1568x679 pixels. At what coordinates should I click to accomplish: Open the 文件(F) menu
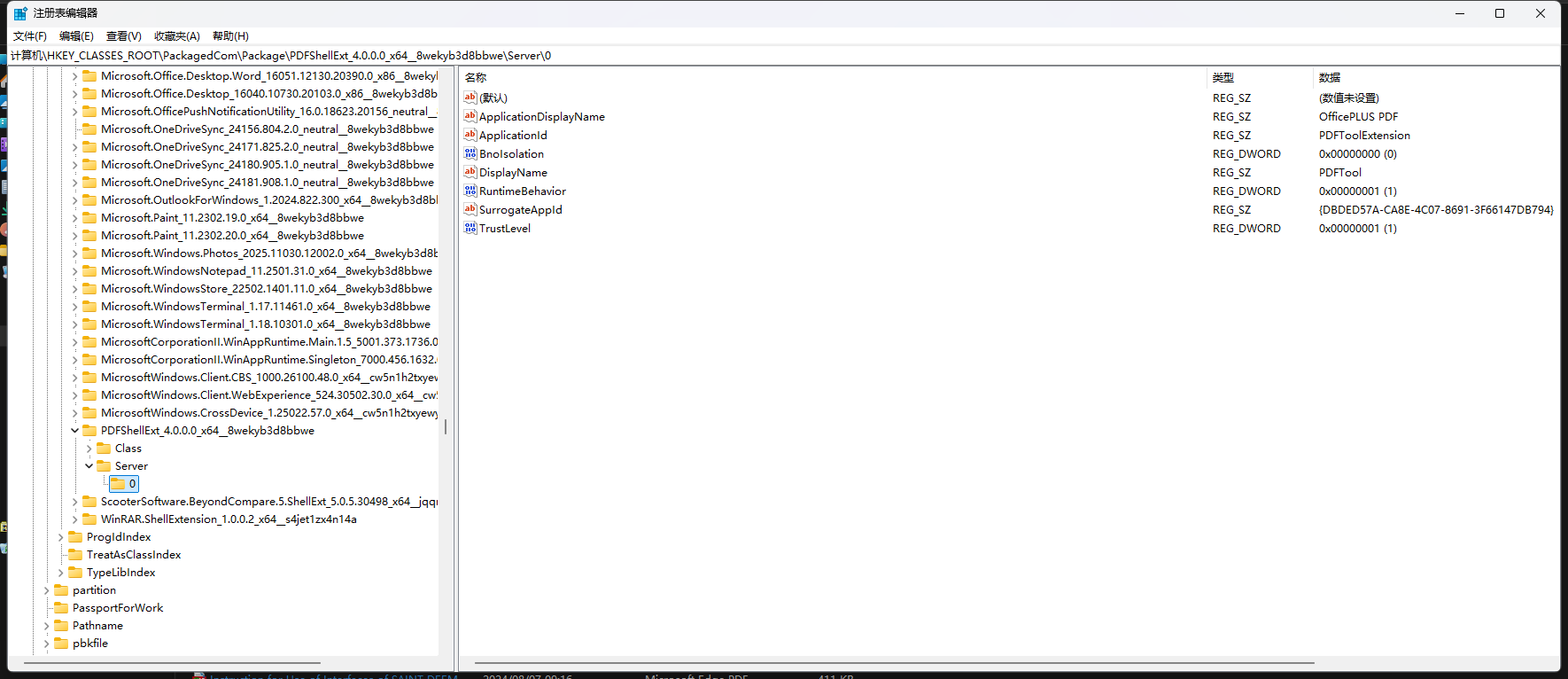point(30,36)
